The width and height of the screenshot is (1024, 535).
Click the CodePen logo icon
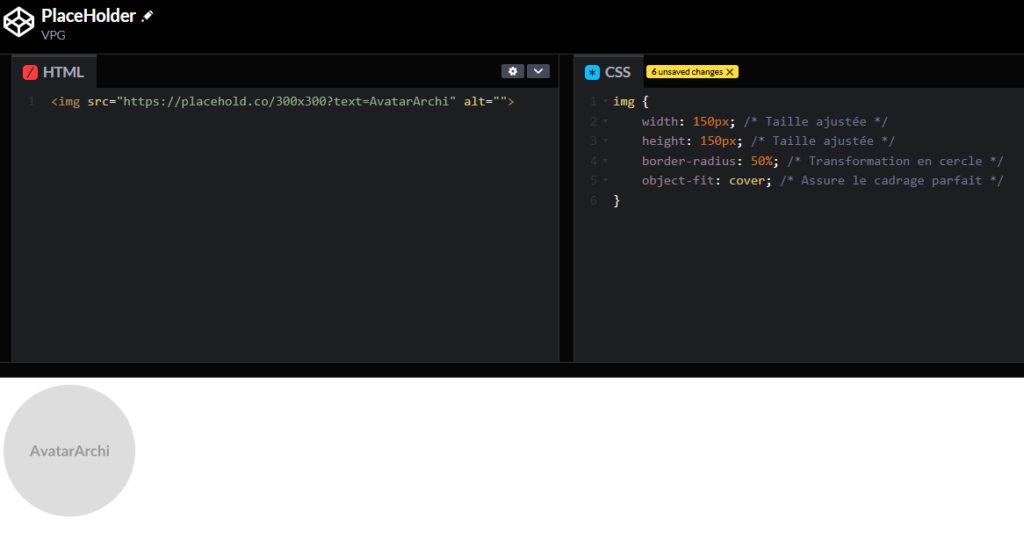click(20, 23)
